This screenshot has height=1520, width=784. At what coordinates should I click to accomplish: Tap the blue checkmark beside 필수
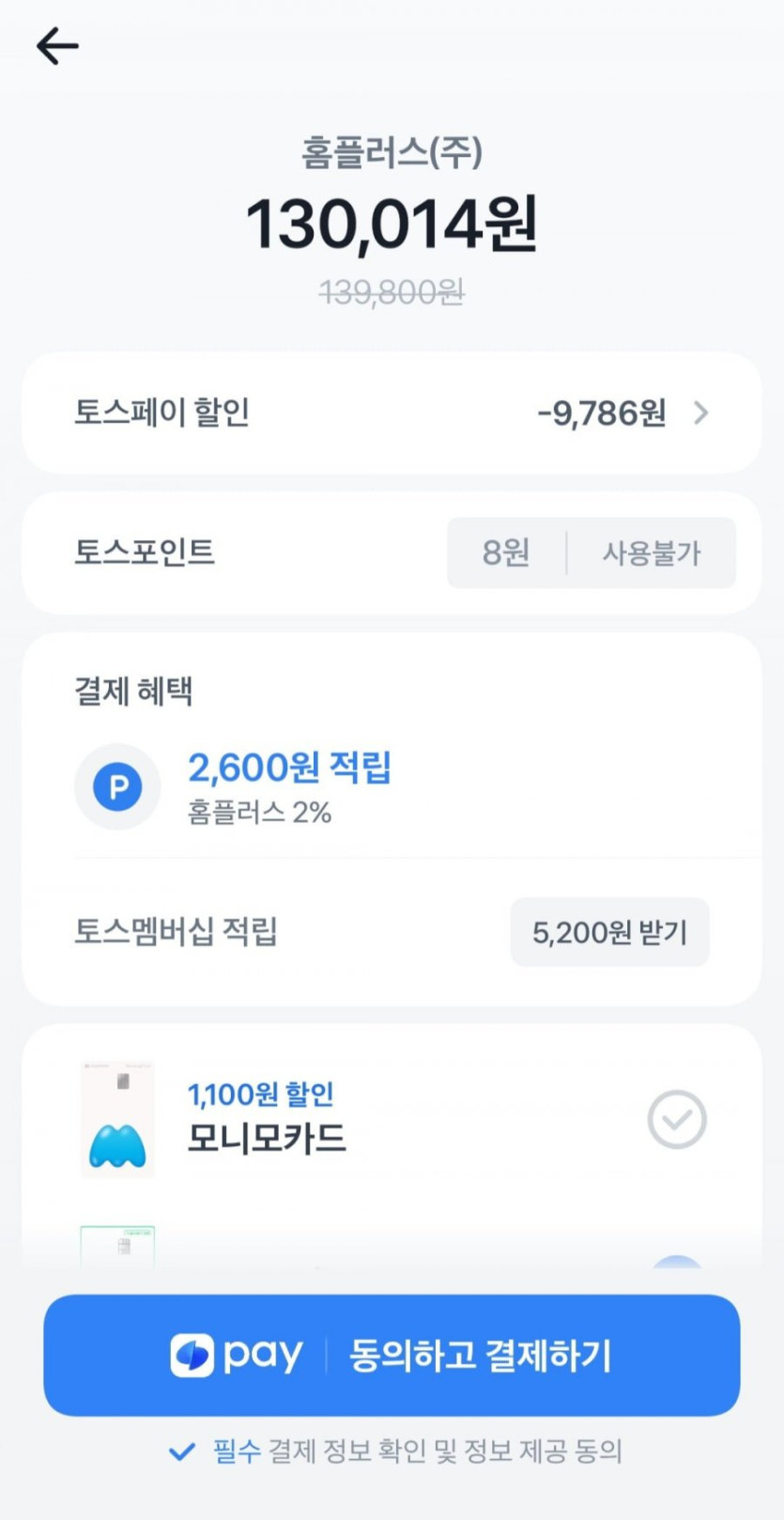(x=181, y=1451)
